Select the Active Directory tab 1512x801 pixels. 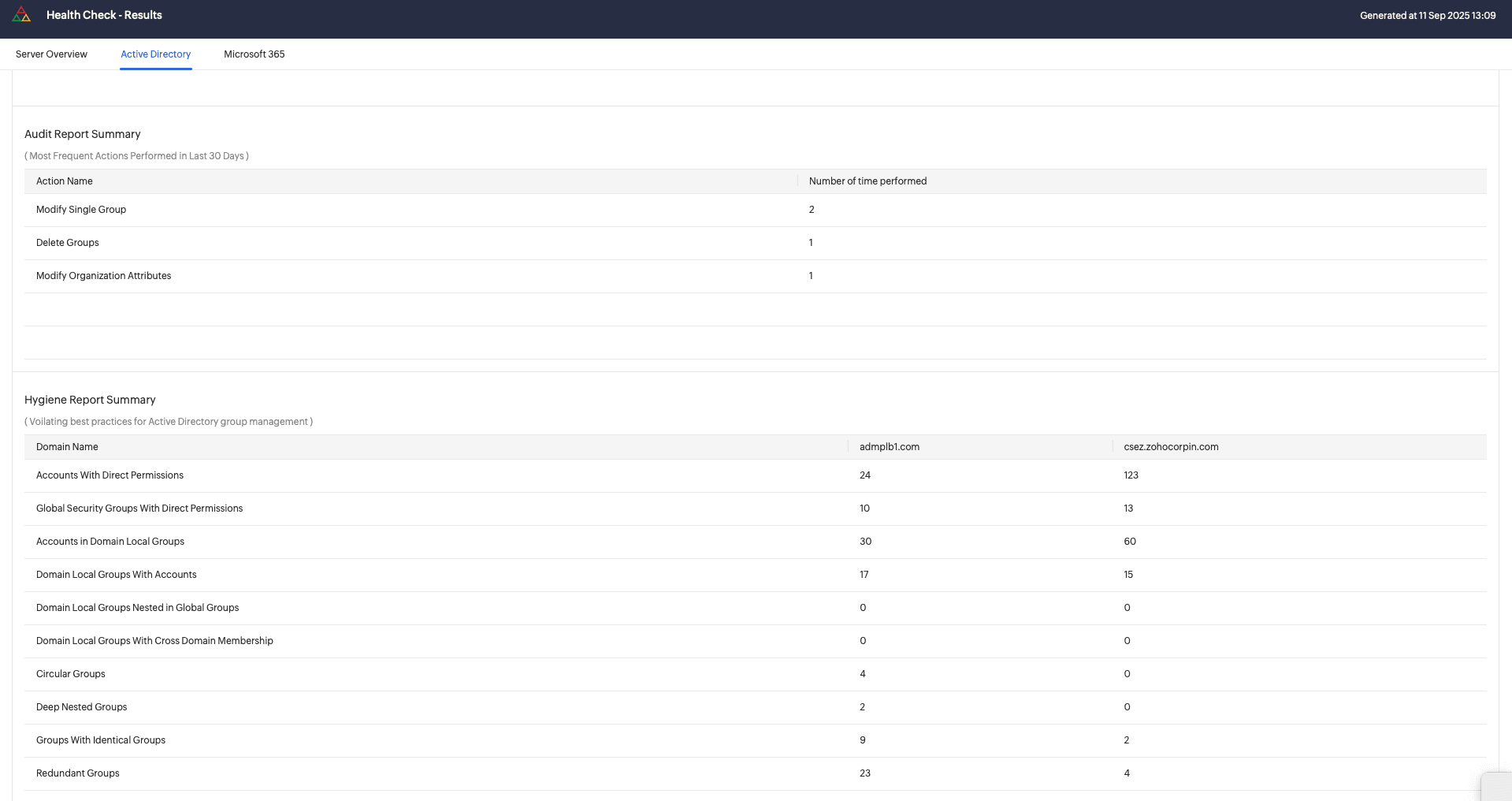[155, 54]
